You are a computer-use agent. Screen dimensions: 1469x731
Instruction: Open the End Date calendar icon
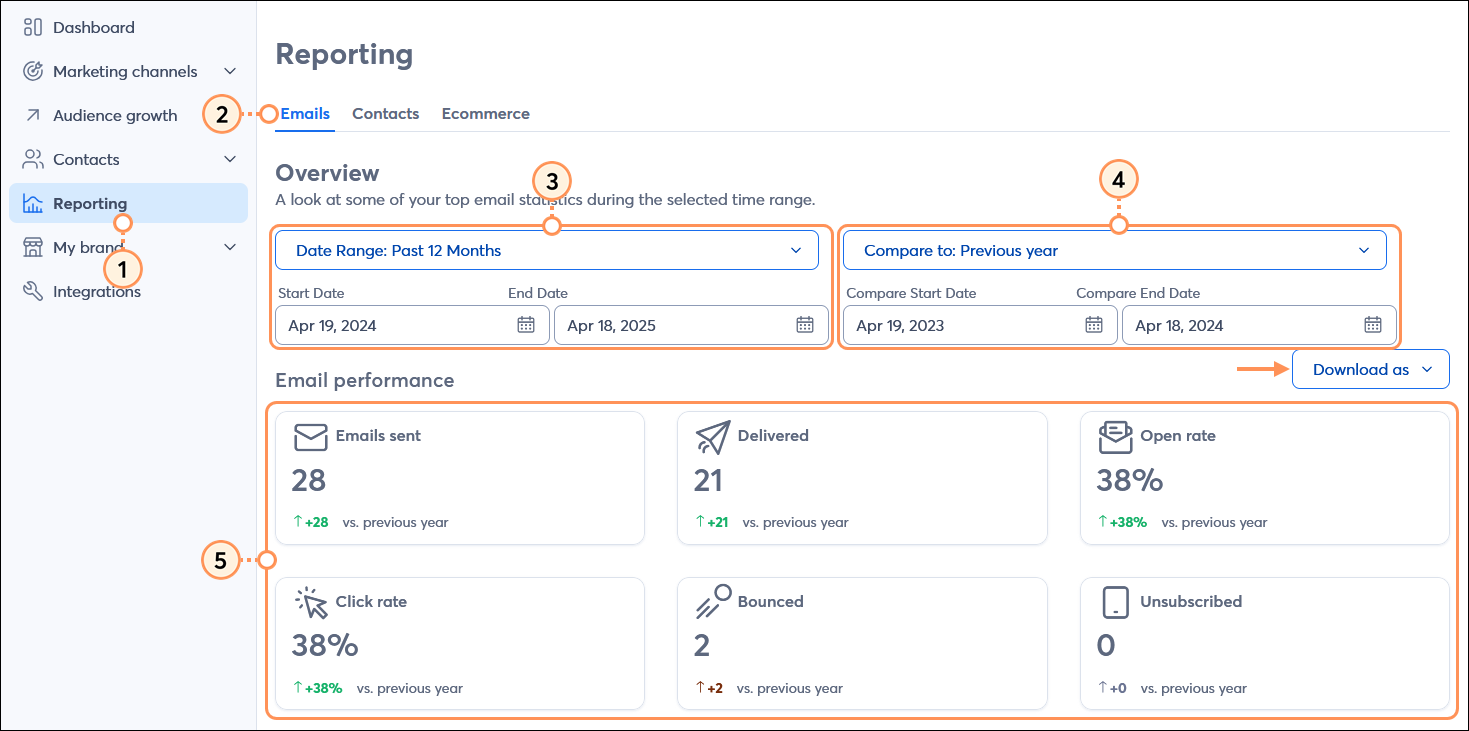coord(805,325)
